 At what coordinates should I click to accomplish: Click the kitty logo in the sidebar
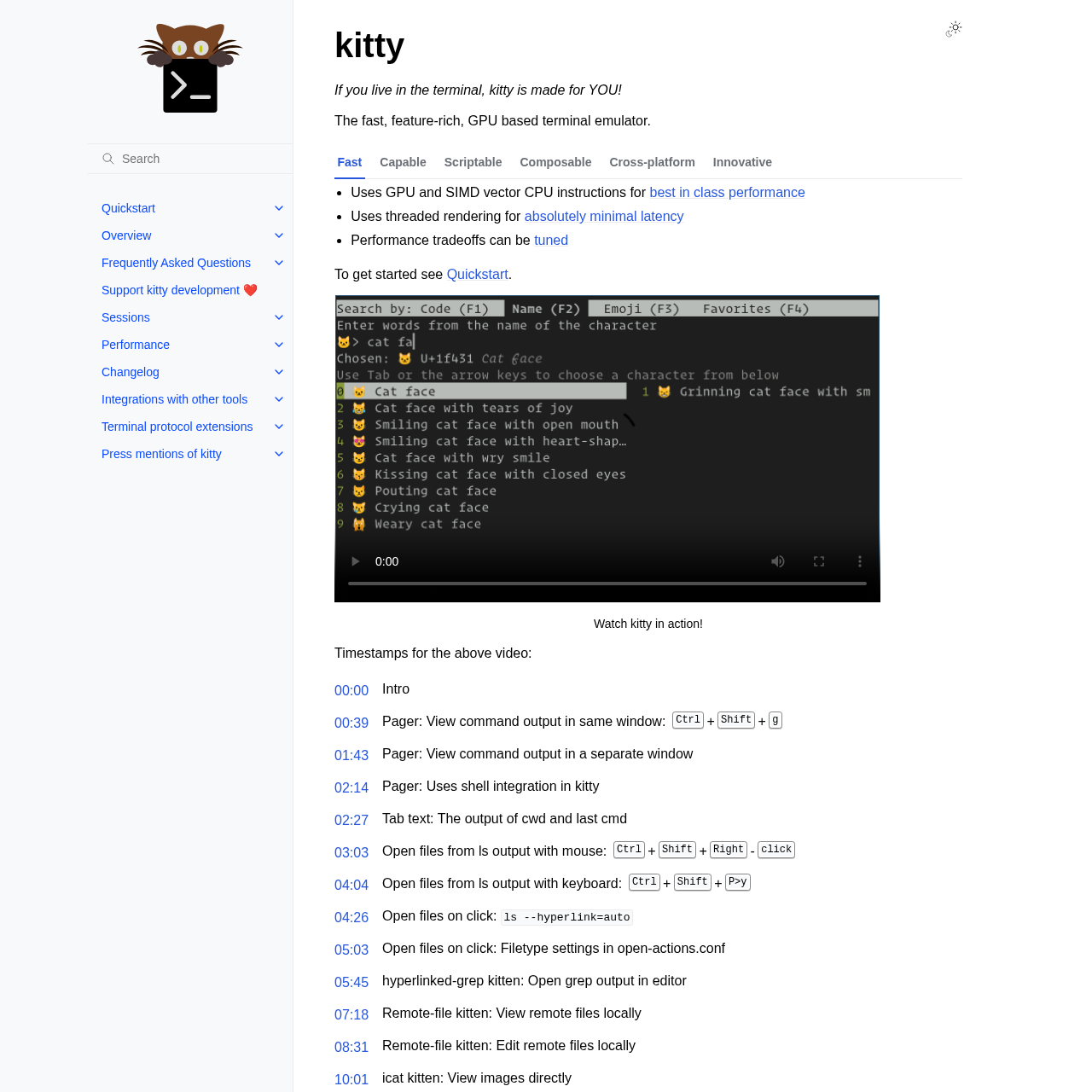189,67
